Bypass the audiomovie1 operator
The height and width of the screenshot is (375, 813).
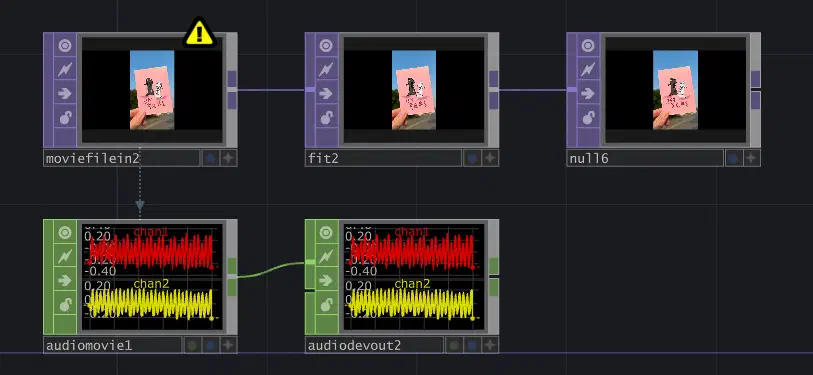tap(65, 280)
